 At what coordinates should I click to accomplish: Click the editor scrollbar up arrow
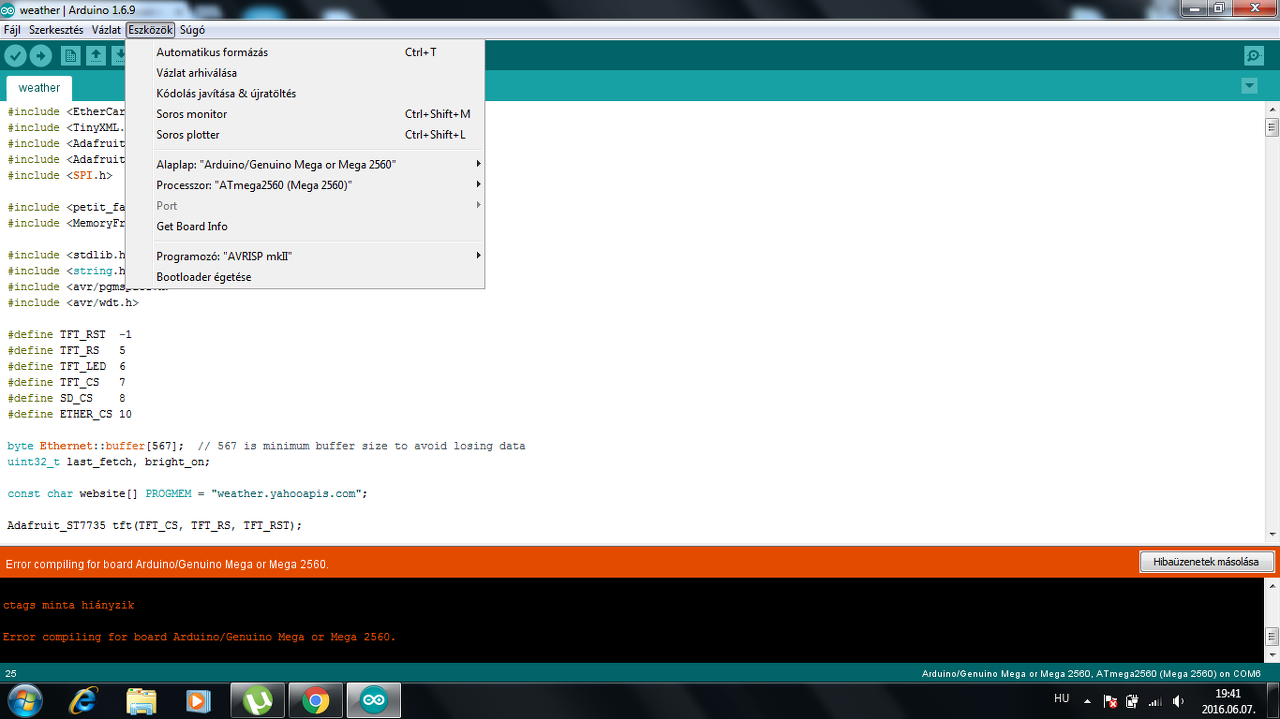pos(1272,108)
